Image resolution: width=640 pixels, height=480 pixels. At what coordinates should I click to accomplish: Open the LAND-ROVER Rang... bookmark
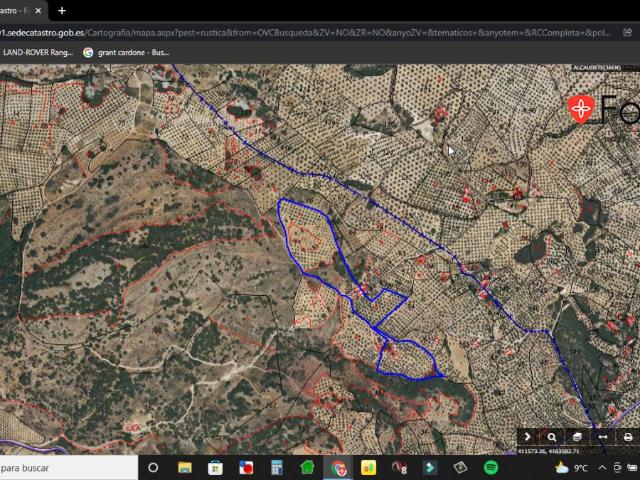[x=37, y=52]
